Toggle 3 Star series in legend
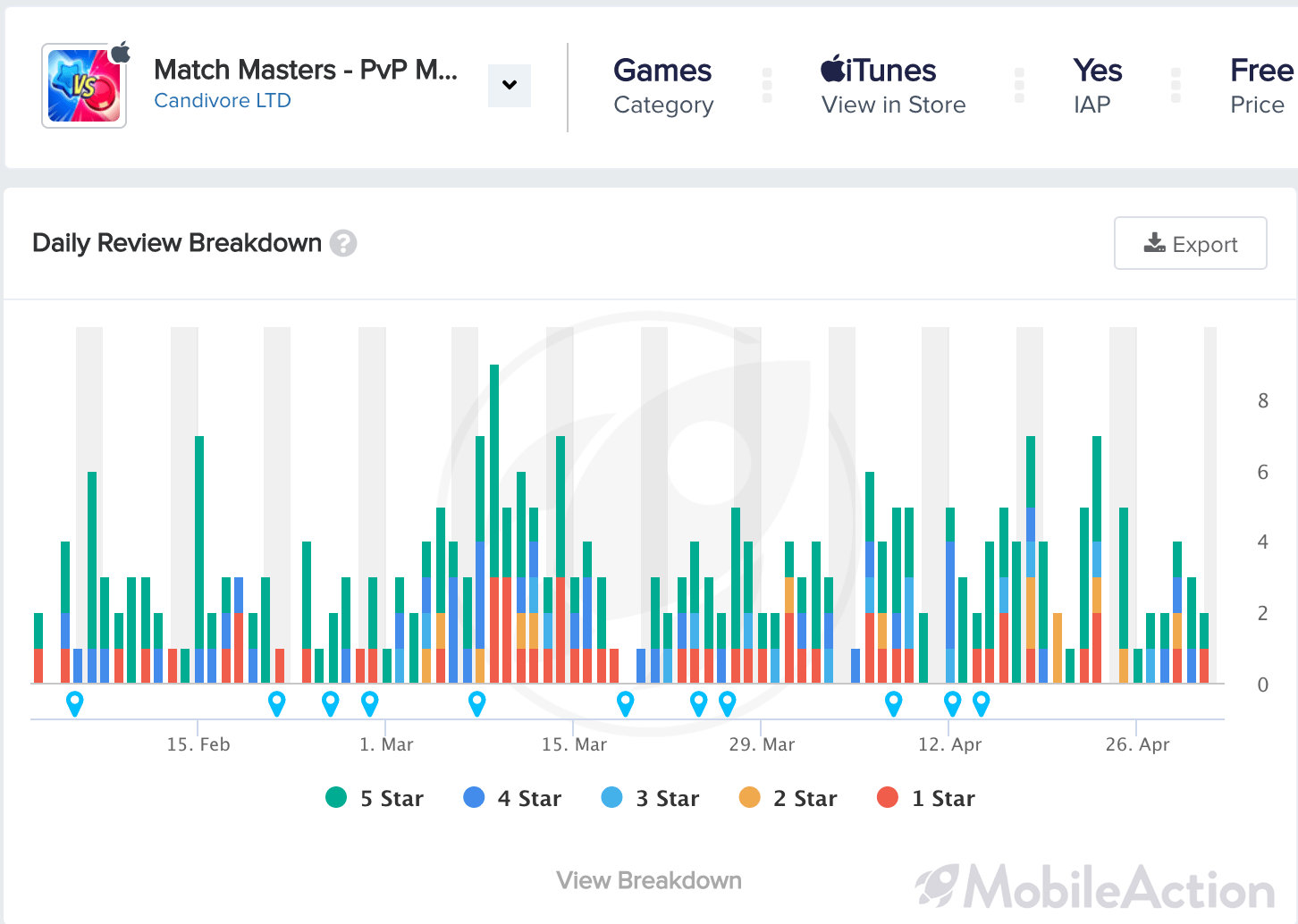This screenshot has height=924, width=1298. (x=651, y=798)
